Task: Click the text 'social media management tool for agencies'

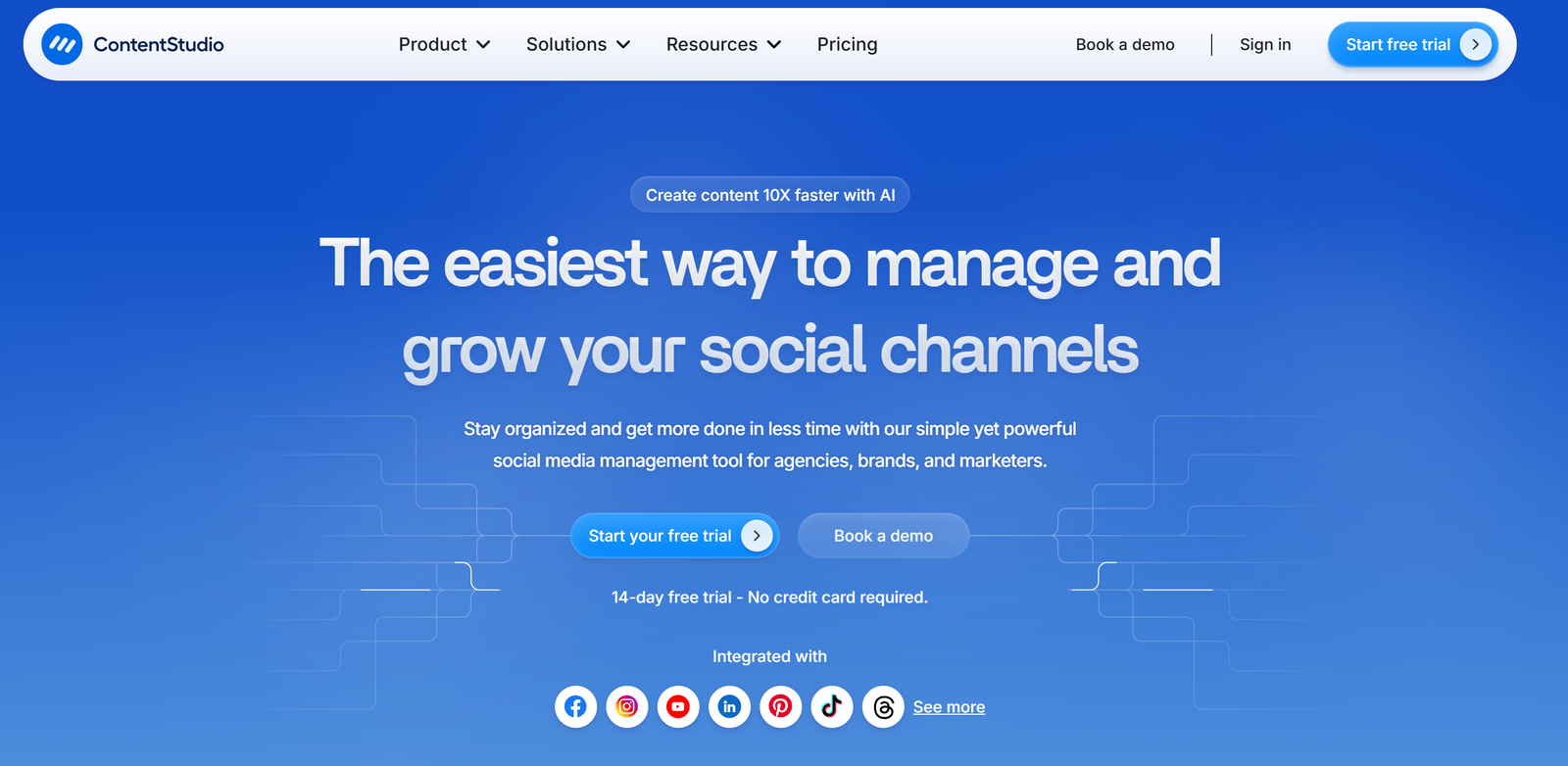Action: (671, 460)
